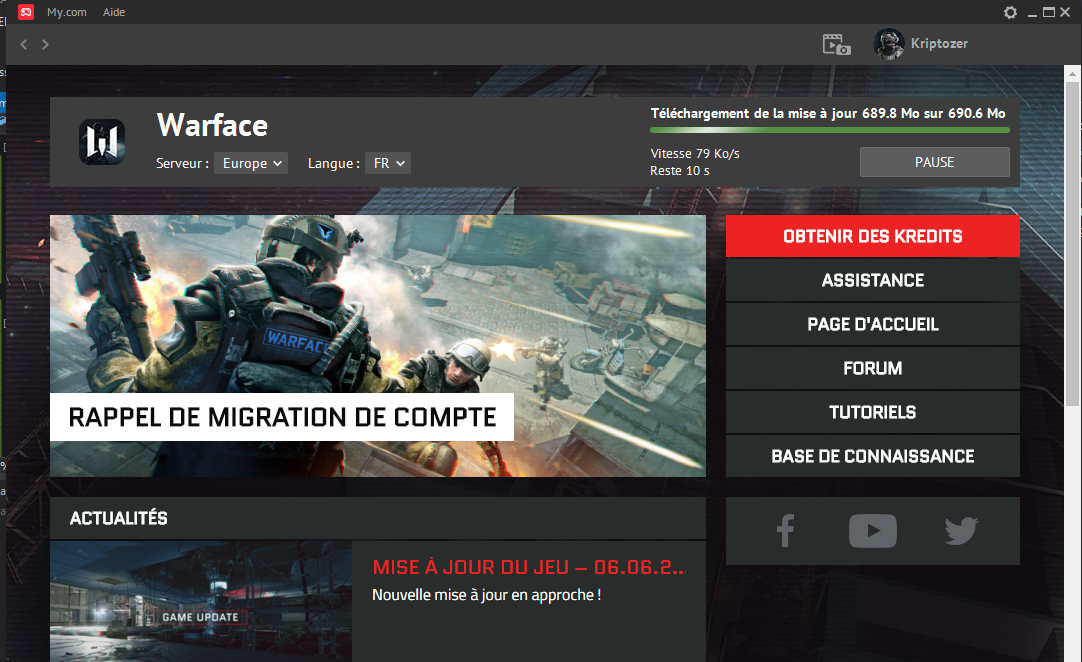1082x662 pixels.
Task: Open the Aide menu
Action: tap(114, 12)
